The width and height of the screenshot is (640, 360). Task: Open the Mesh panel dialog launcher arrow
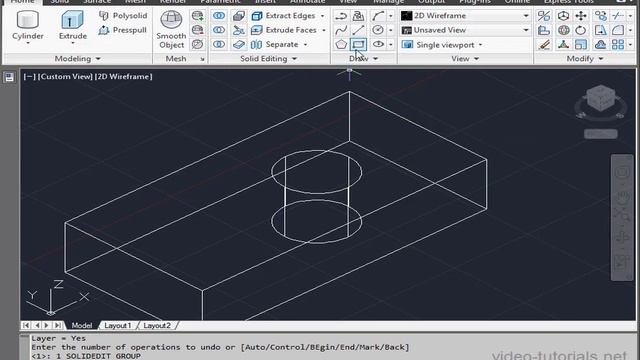click(202, 59)
